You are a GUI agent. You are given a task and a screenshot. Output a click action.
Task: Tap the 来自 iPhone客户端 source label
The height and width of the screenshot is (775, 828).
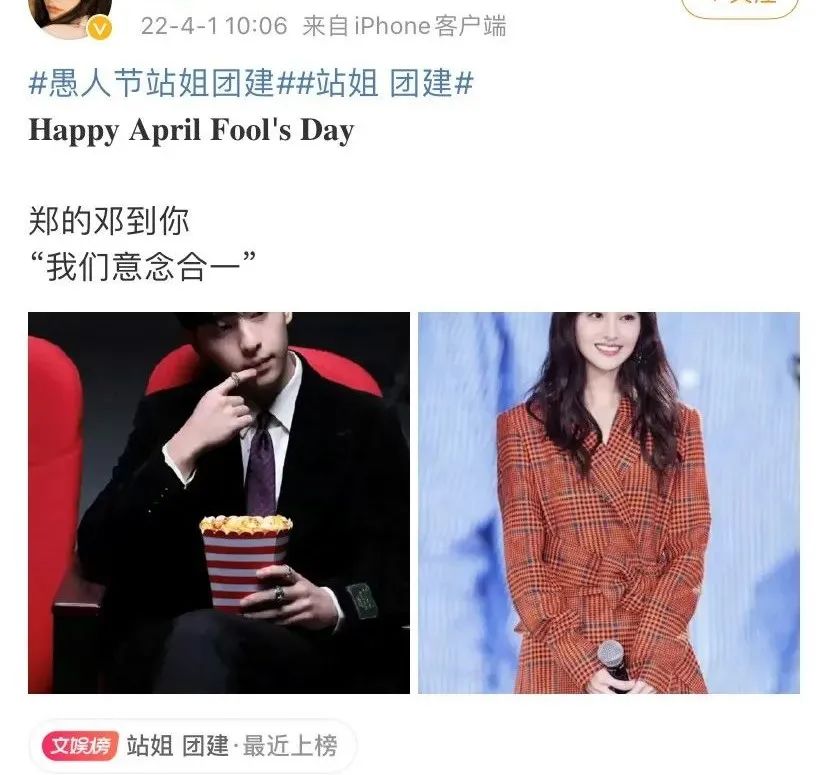coord(404,26)
